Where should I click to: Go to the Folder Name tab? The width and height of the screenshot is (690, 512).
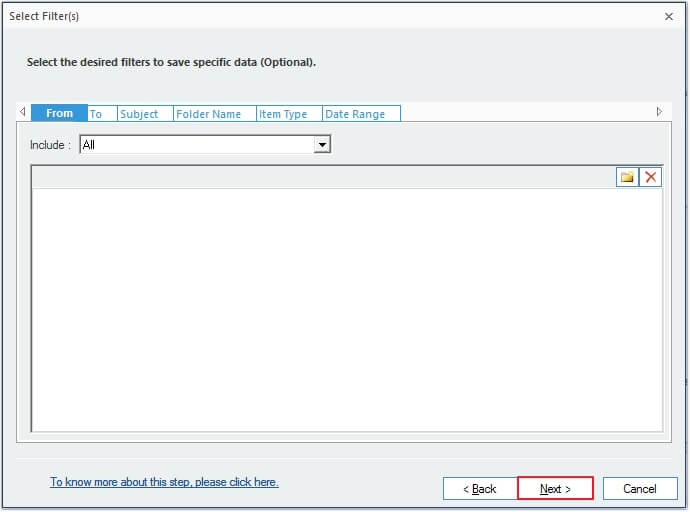click(213, 114)
